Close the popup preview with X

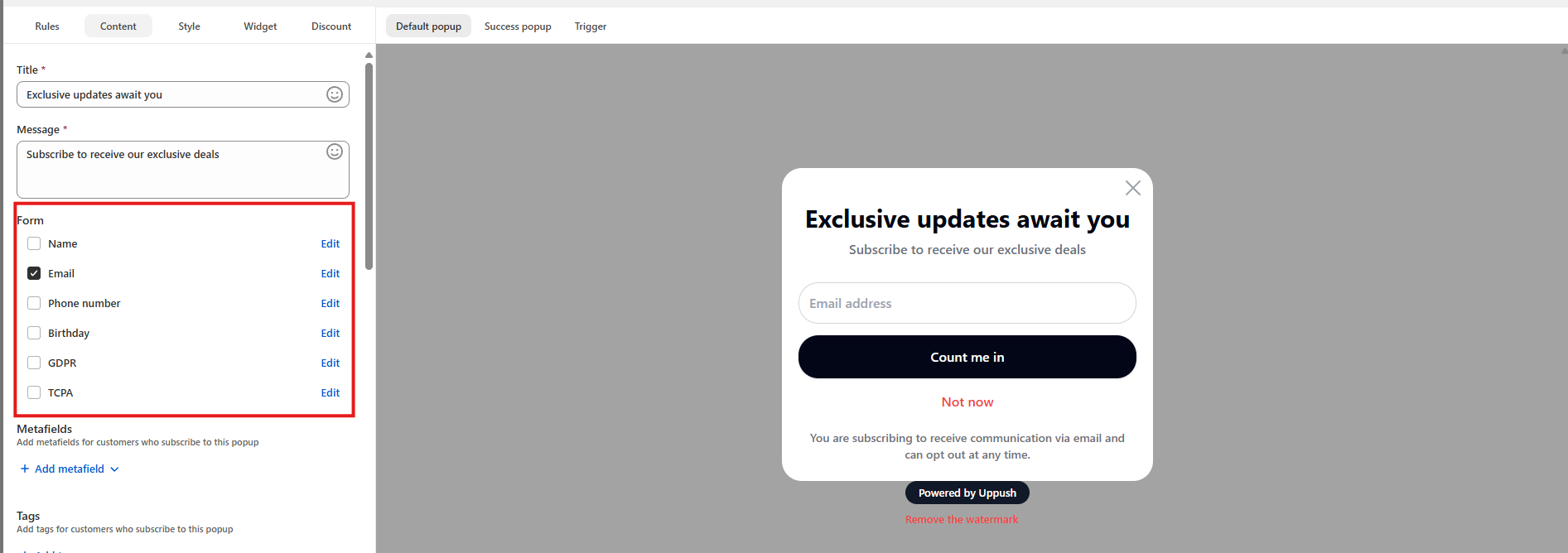coord(1133,188)
